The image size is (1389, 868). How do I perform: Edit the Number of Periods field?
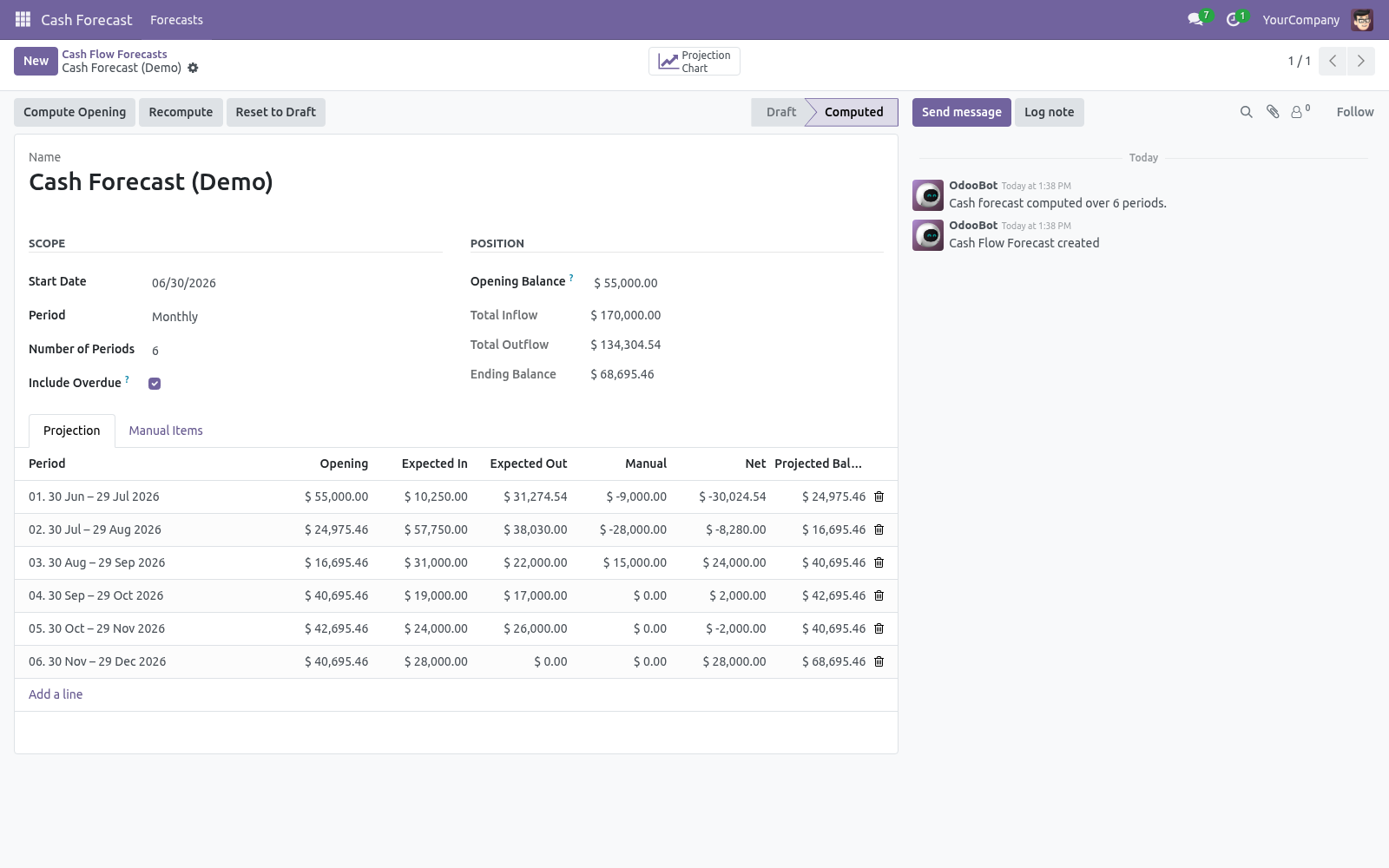point(295,351)
